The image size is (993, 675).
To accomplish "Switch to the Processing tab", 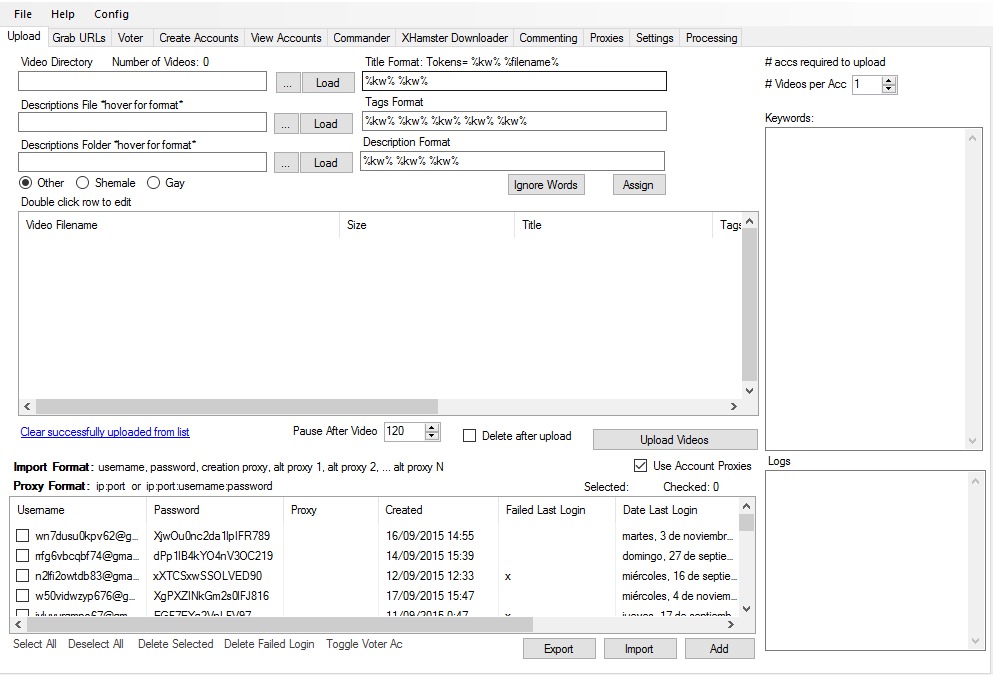I will point(712,38).
